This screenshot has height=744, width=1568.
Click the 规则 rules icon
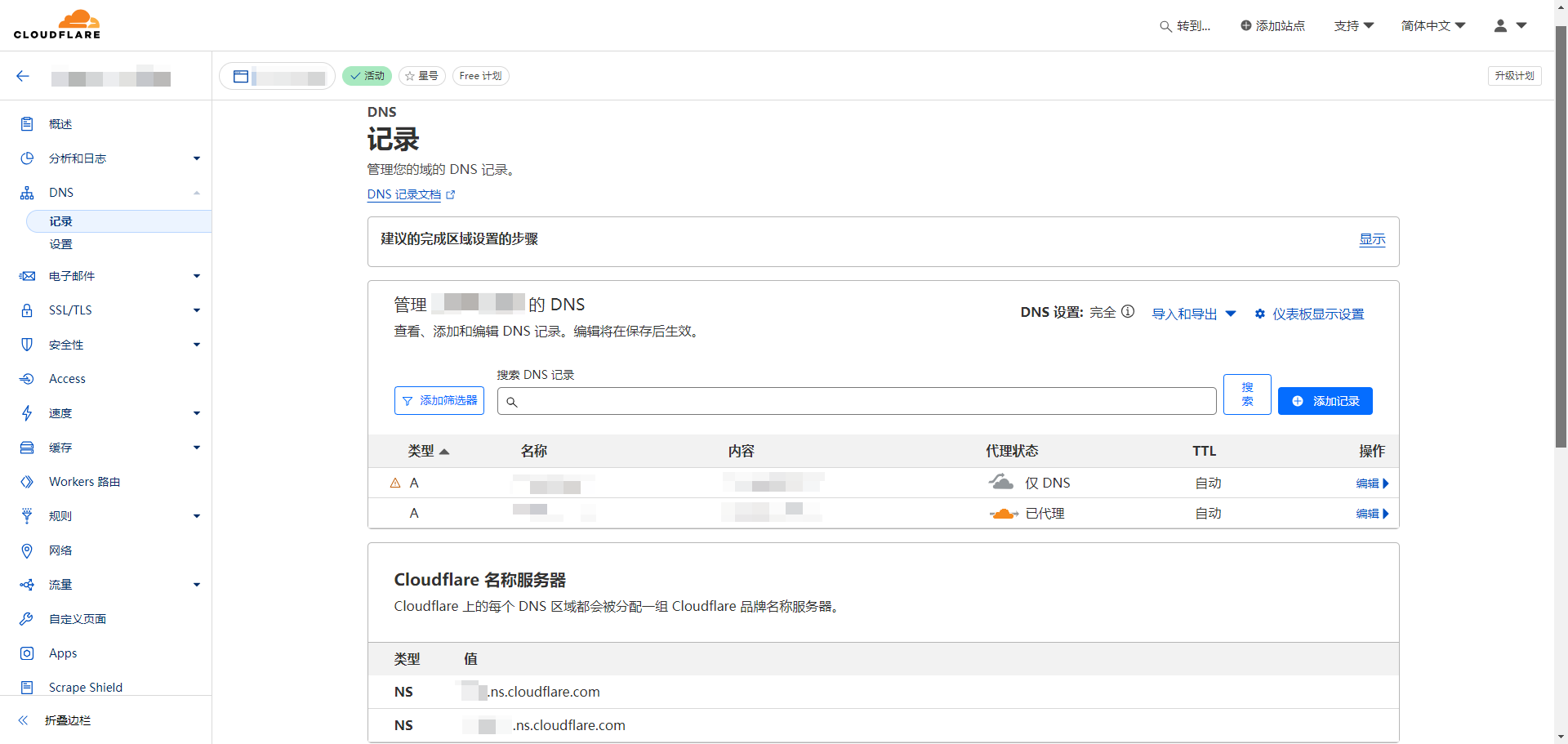27,516
